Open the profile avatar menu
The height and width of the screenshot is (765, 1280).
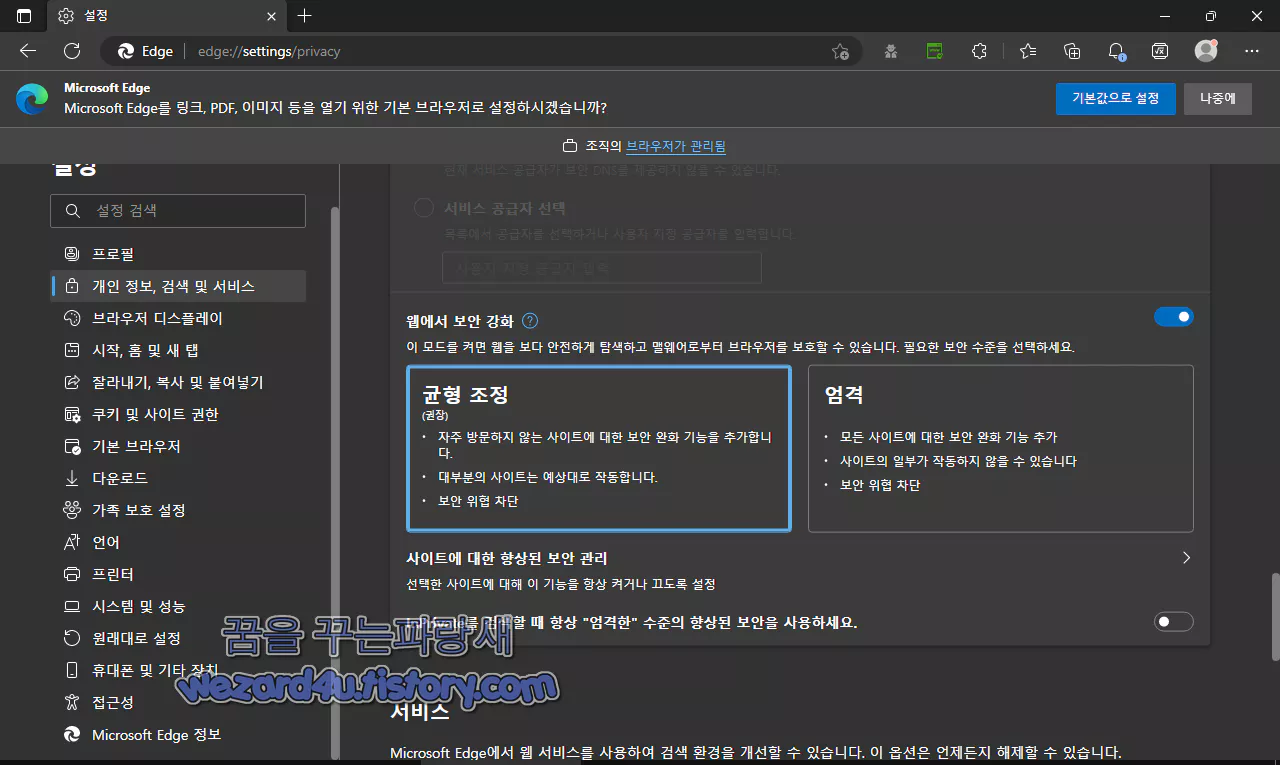1206,51
